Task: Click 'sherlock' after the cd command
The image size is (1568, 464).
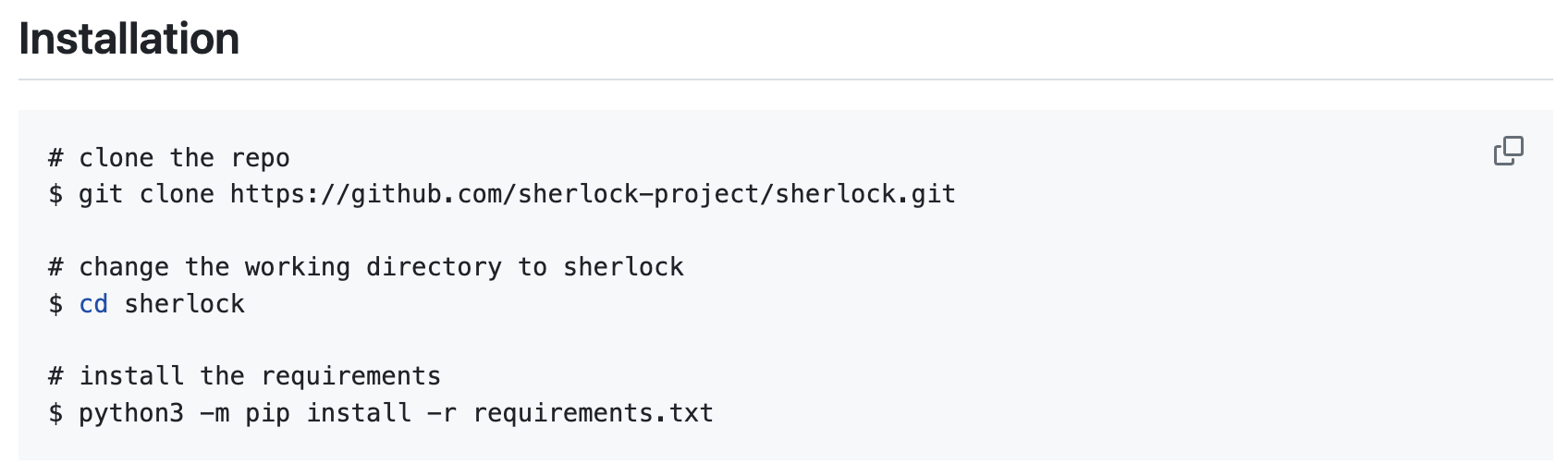Action: (185, 303)
